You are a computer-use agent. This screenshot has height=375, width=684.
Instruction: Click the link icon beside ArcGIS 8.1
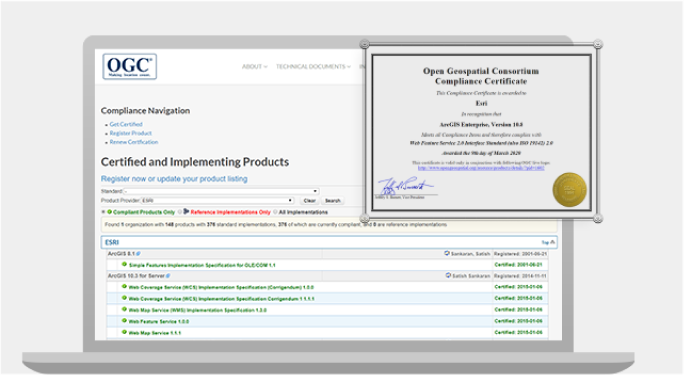tap(138, 254)
